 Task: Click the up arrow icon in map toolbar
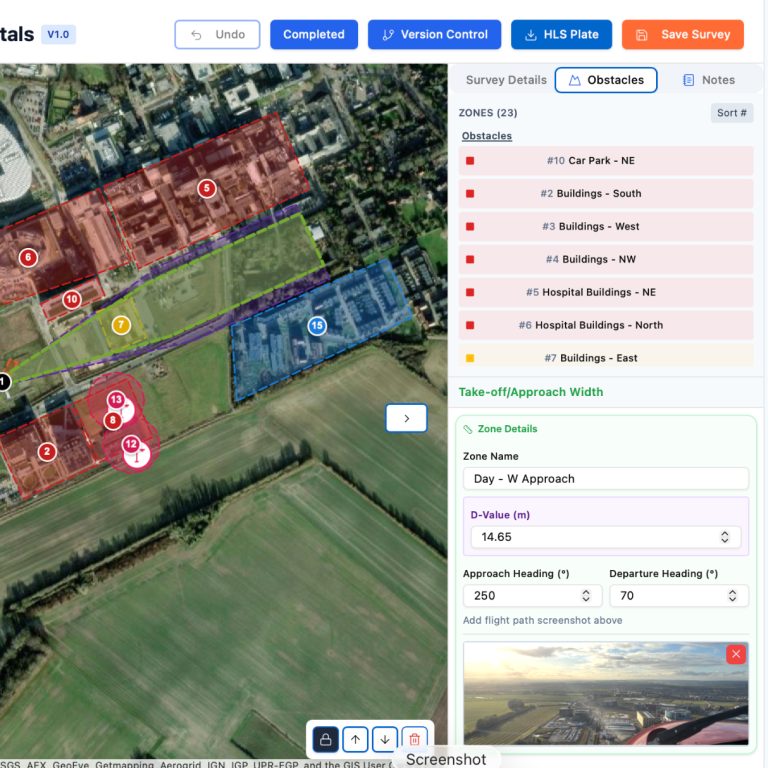click(355, 739)
